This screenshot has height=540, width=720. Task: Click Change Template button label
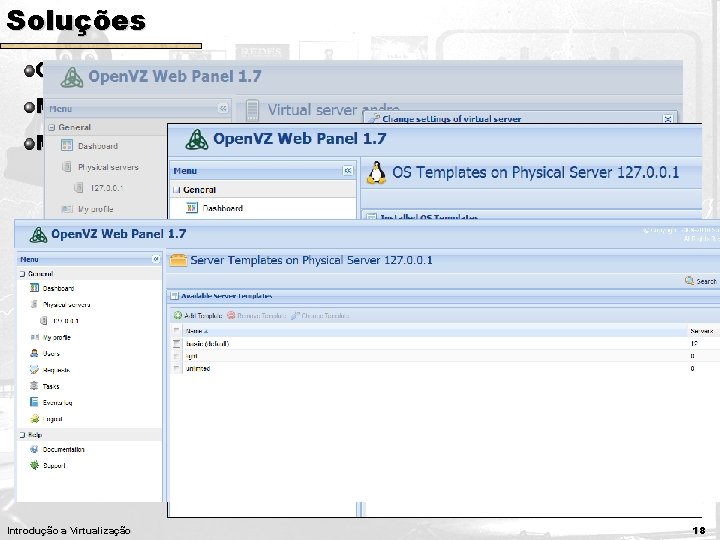click(x=325, y=315)
